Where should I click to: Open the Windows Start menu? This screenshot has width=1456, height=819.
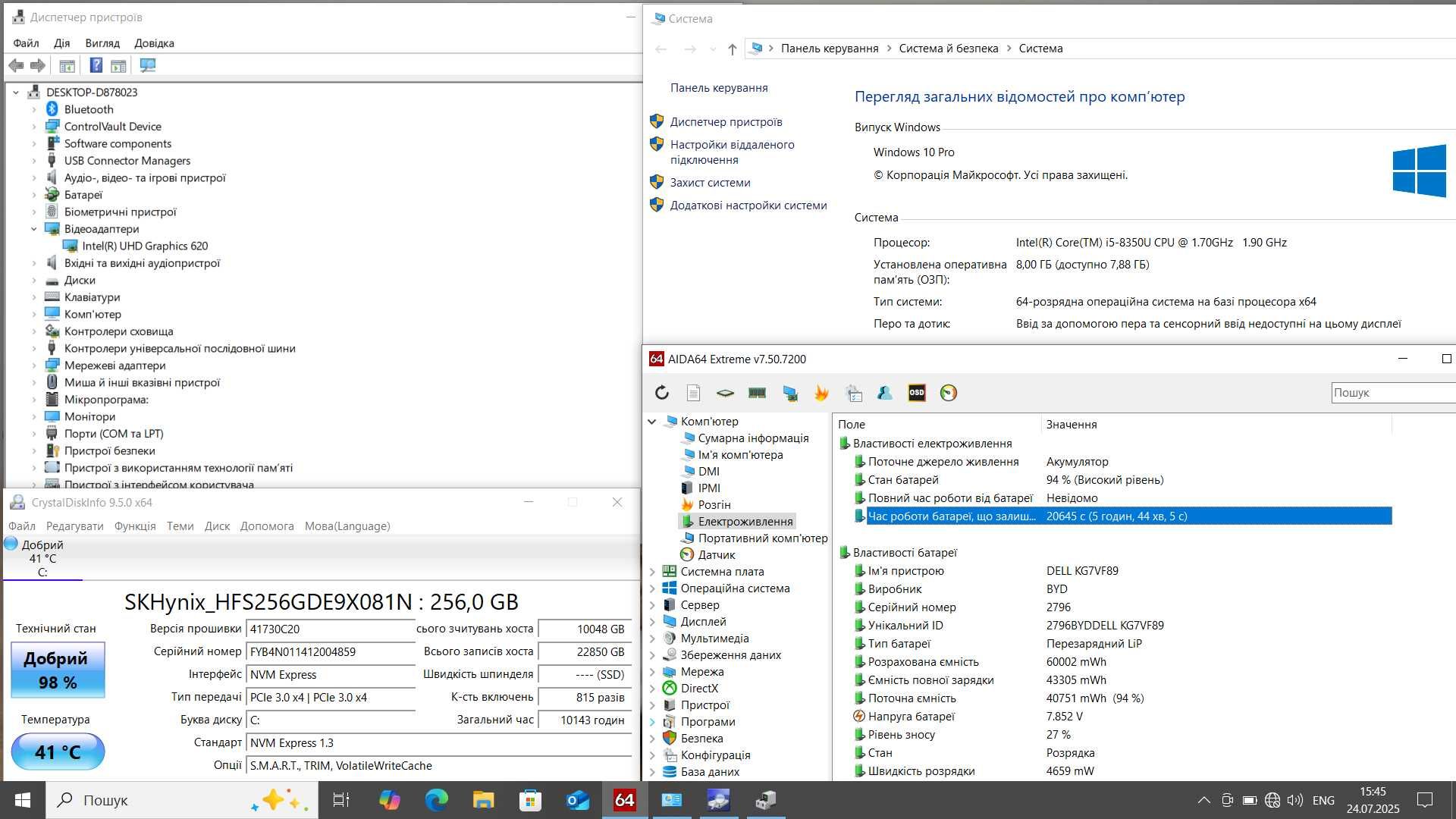pos(23,800)
